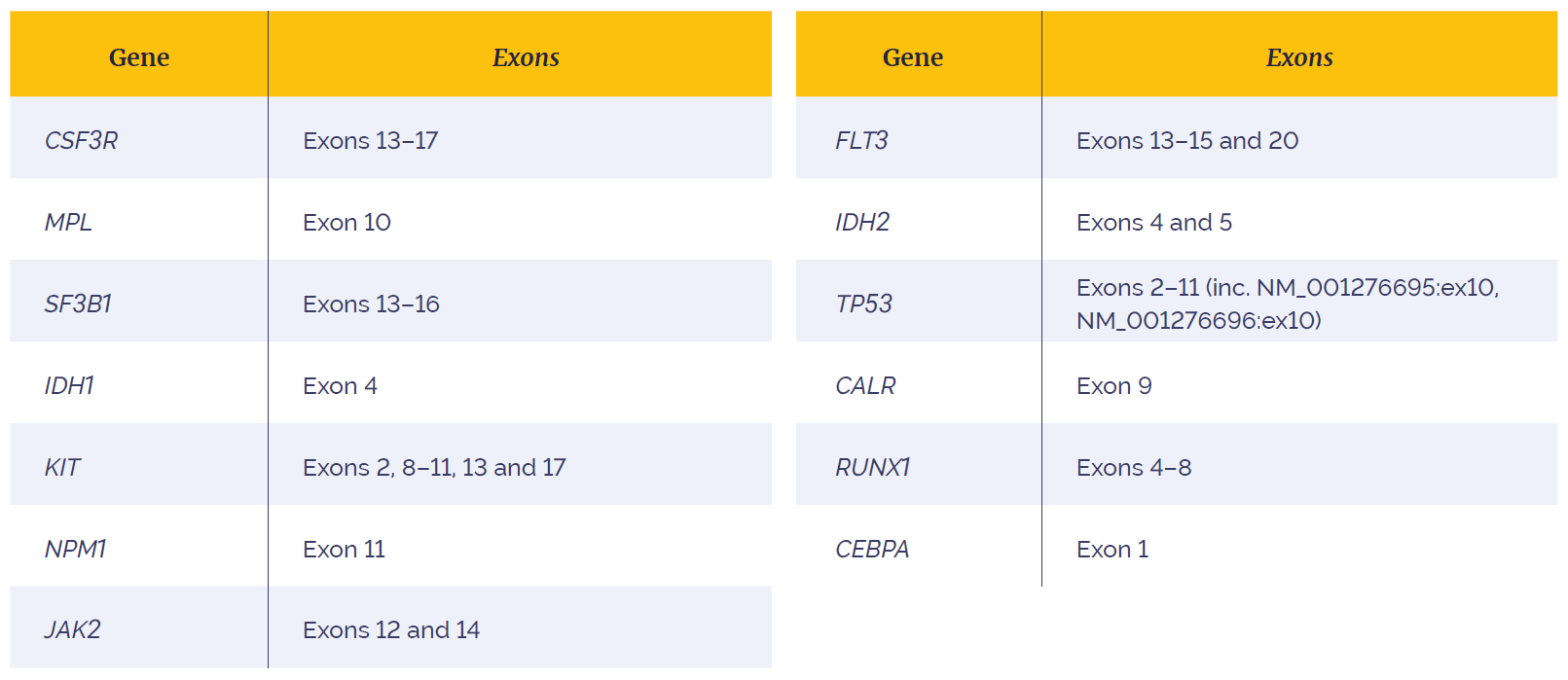Select the MPL gene name
The width and height of the screenshot is (1568, 680).
click(x=69, y=223)
